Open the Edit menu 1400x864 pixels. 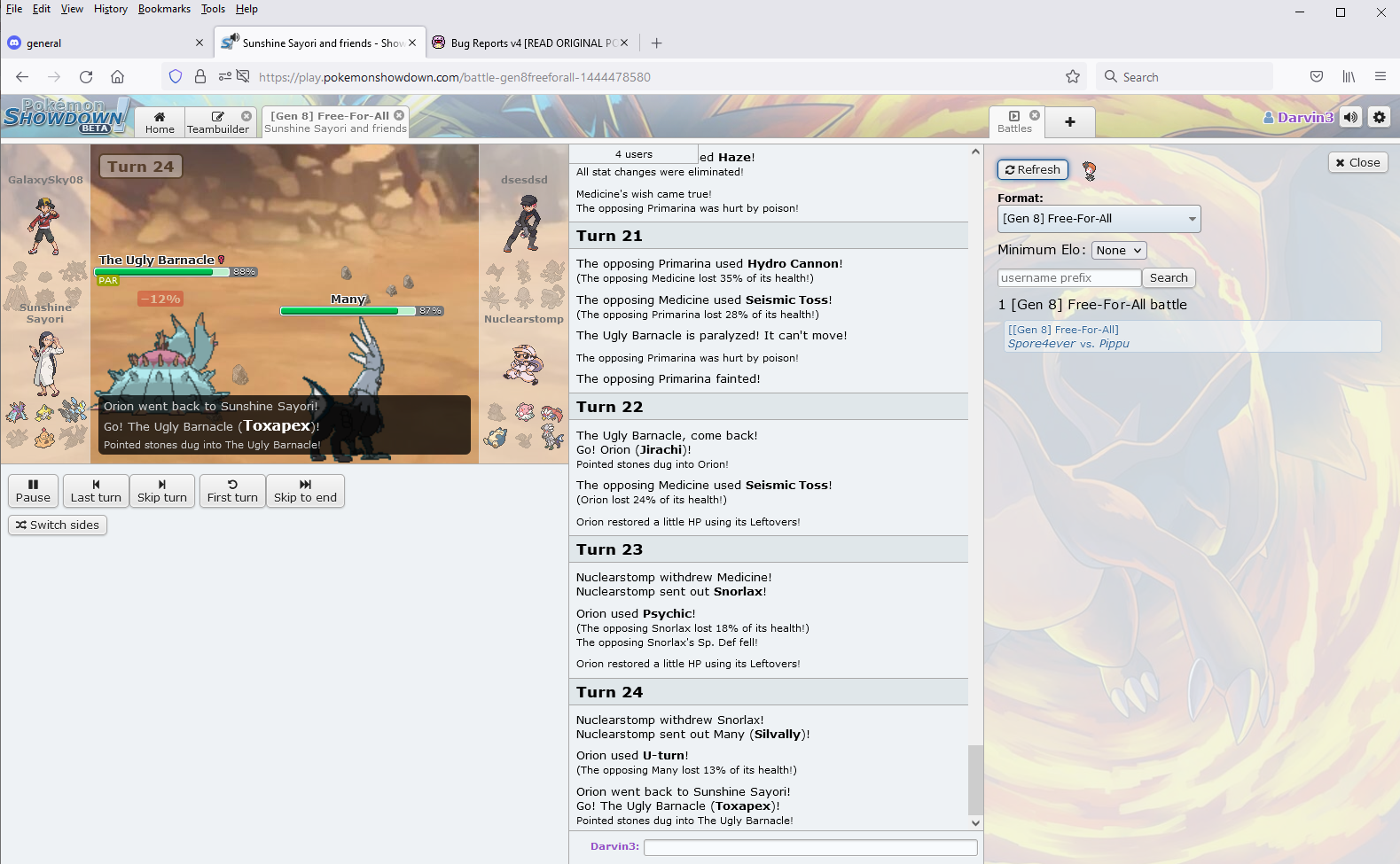tap(42, 9)
